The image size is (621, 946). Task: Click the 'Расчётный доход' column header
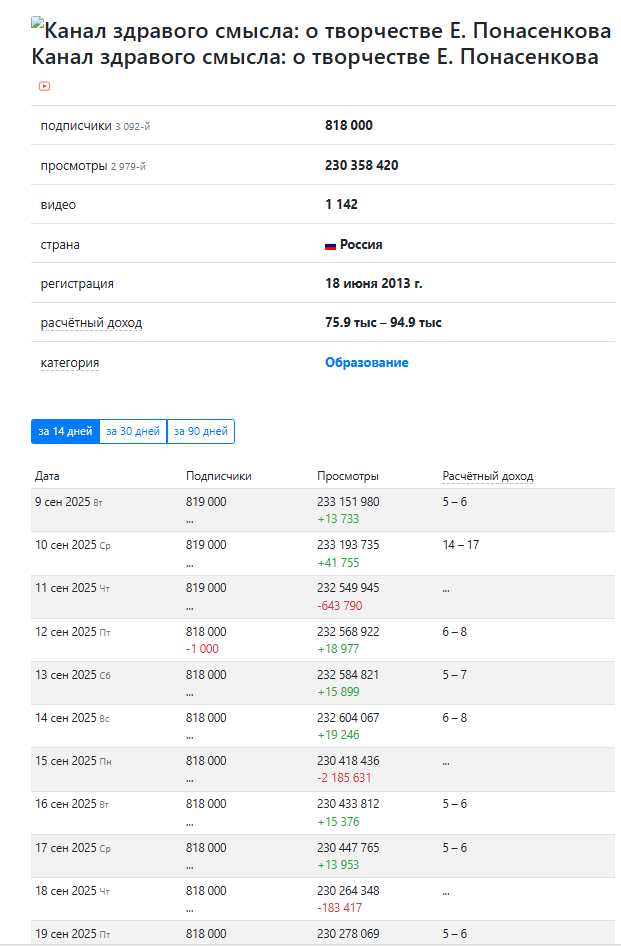coord(488,476)
